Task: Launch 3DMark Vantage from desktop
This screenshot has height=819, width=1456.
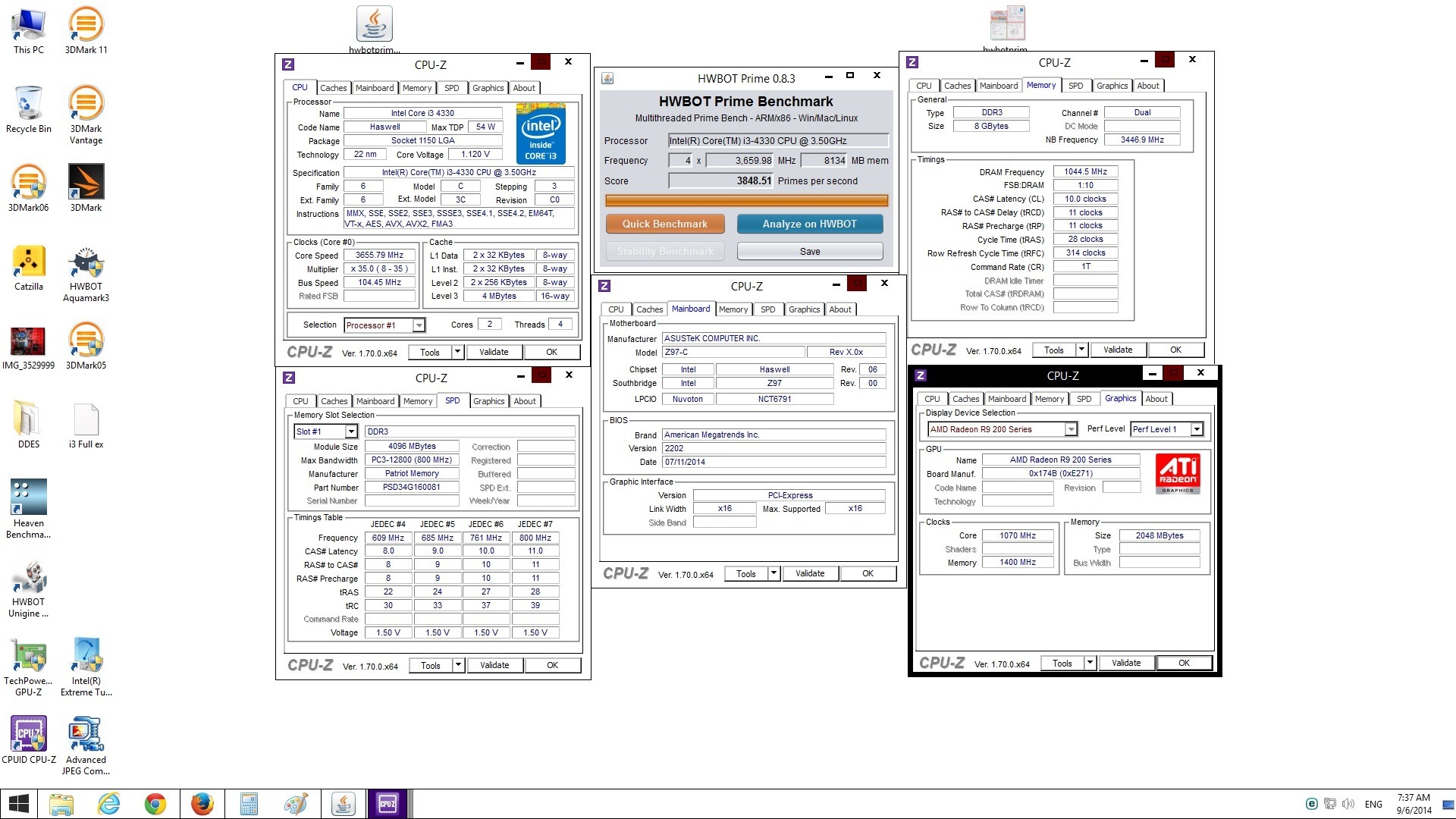Action: (86, 115)
